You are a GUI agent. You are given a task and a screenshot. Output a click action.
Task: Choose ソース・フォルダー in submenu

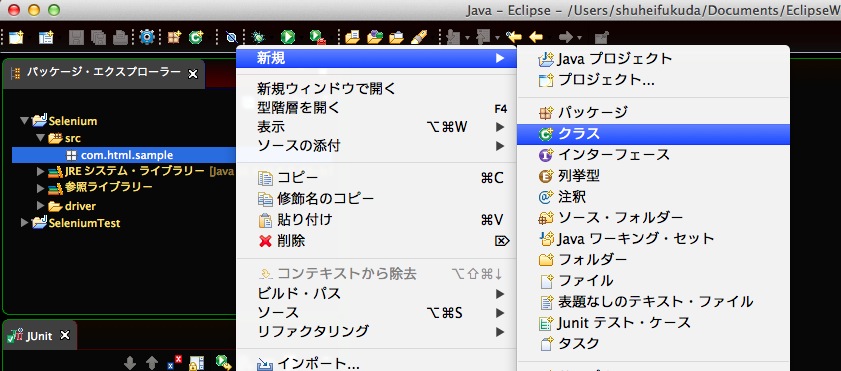coord(653,218)
